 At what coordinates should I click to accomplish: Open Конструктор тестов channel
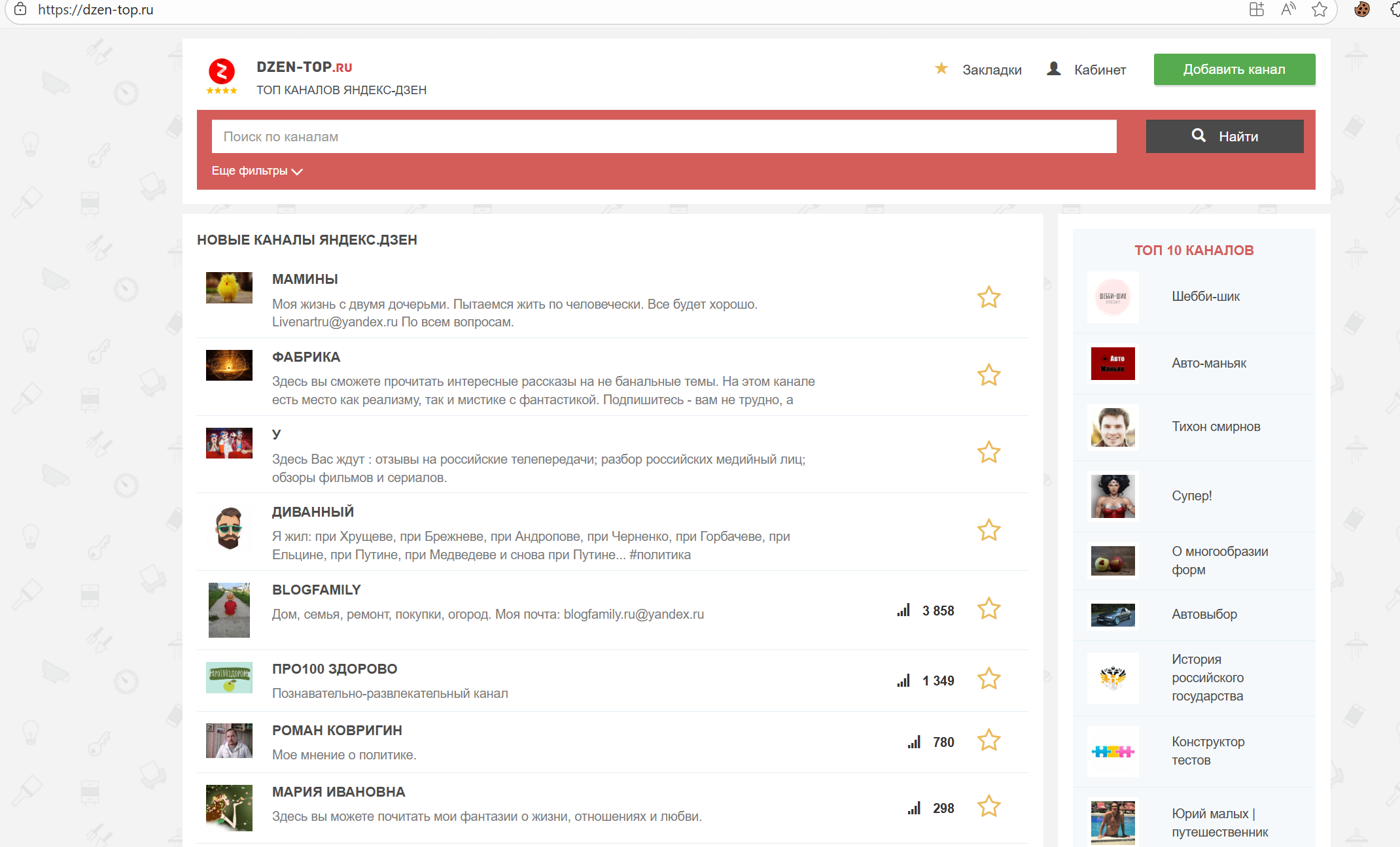(x=1208, y=751)
